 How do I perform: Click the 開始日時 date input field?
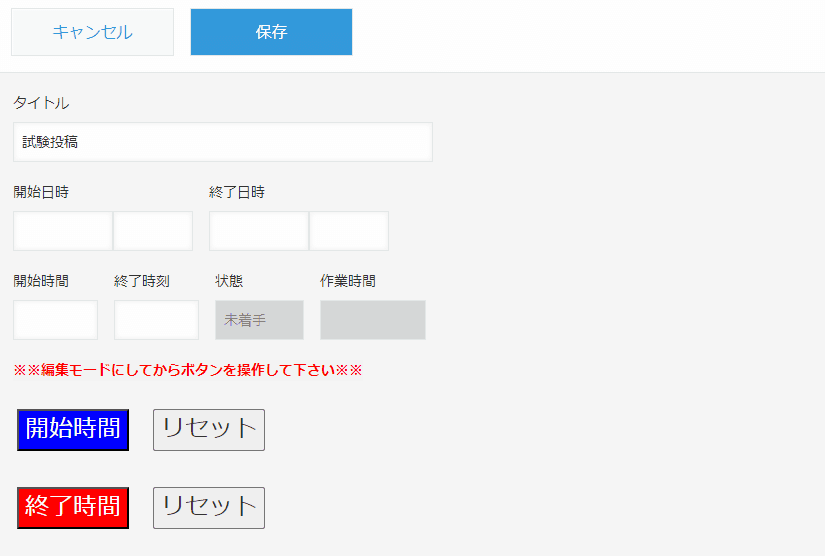pos(63,231)
